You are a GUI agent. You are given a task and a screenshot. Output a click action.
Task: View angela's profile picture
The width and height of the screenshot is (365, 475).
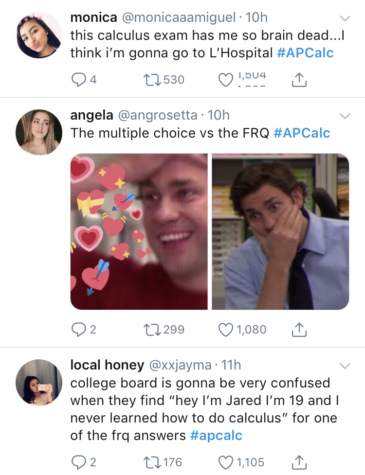pyautogui.click(x=39, y=132)
